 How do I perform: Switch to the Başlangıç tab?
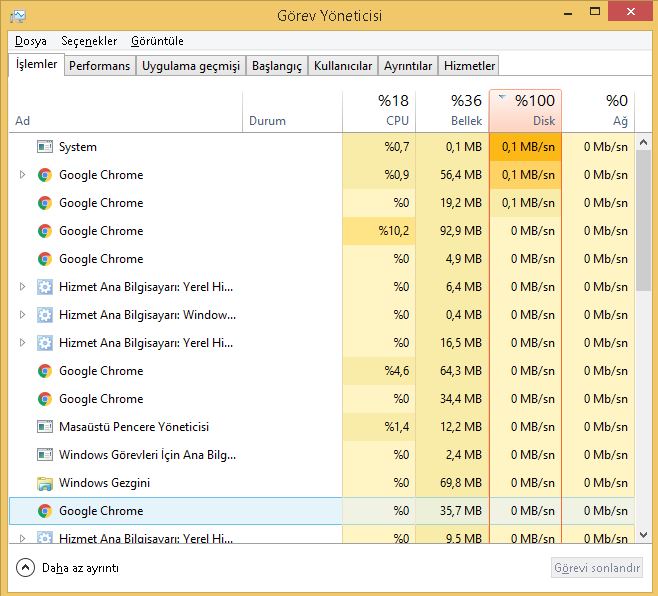pyautogui.click(x=277, y=66)
